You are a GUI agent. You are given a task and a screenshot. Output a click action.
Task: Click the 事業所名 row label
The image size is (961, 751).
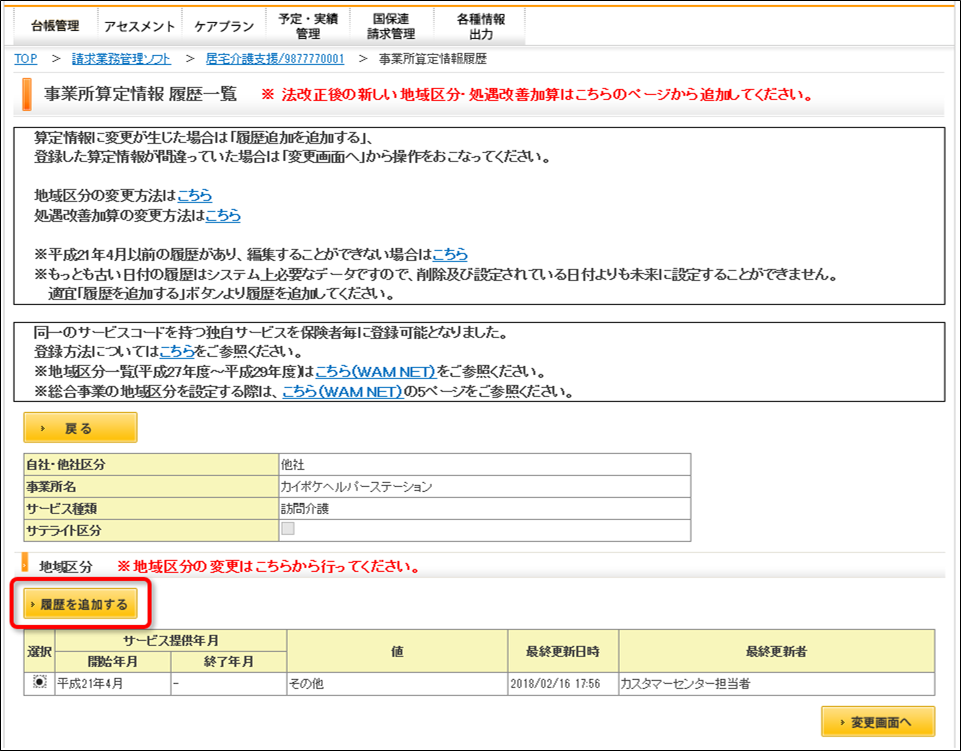pos(151,487)
